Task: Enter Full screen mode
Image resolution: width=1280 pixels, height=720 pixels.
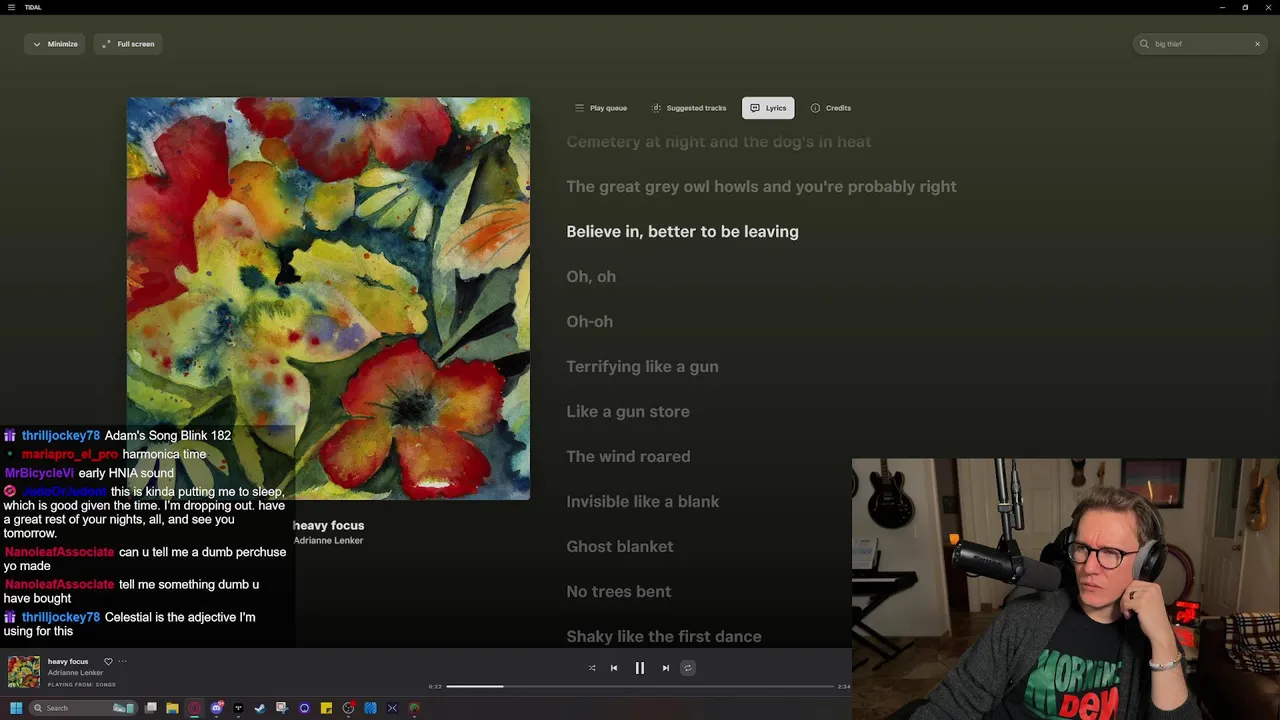Action: 128,44
